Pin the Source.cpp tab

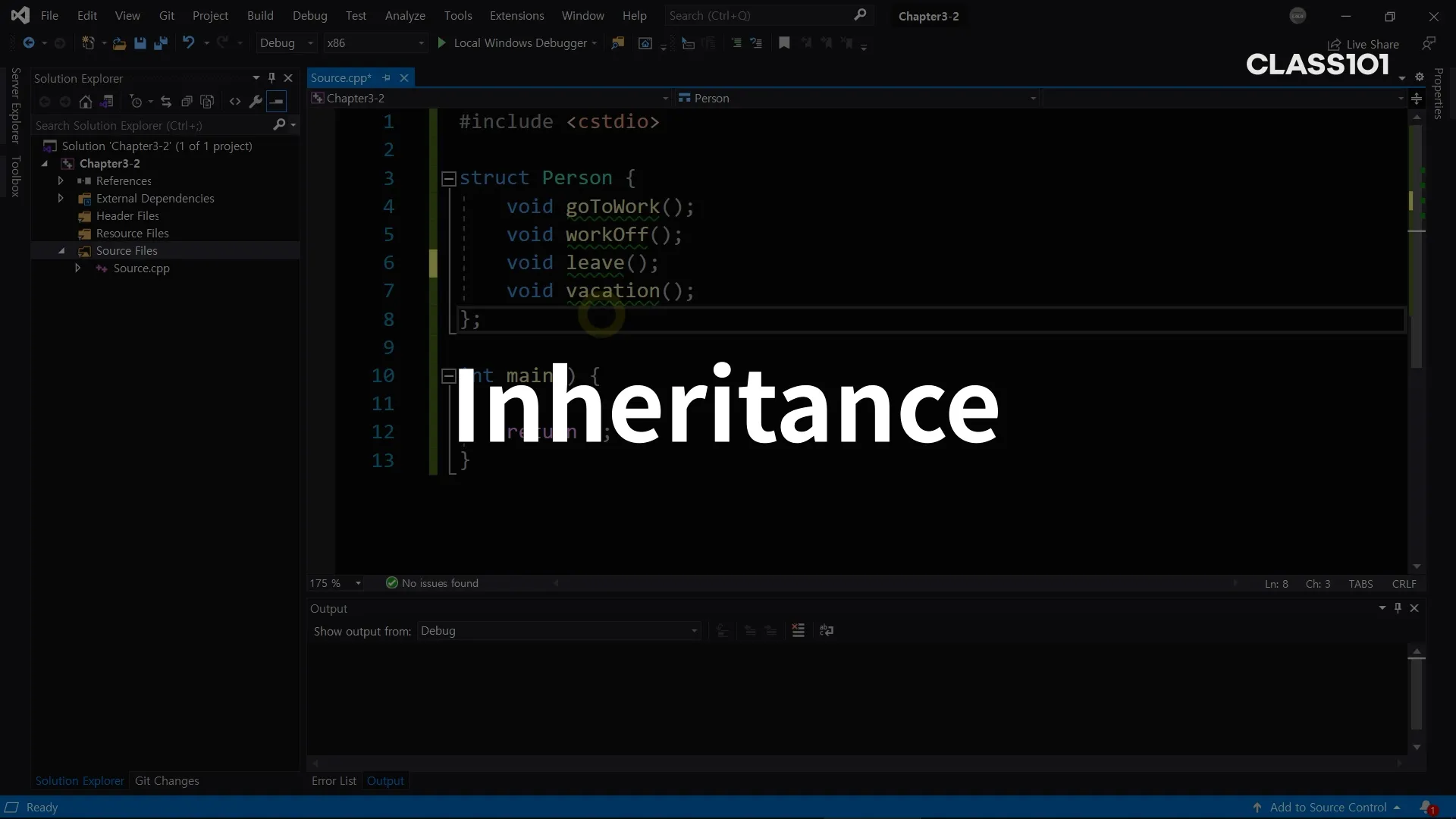click(x=387, y=78)
